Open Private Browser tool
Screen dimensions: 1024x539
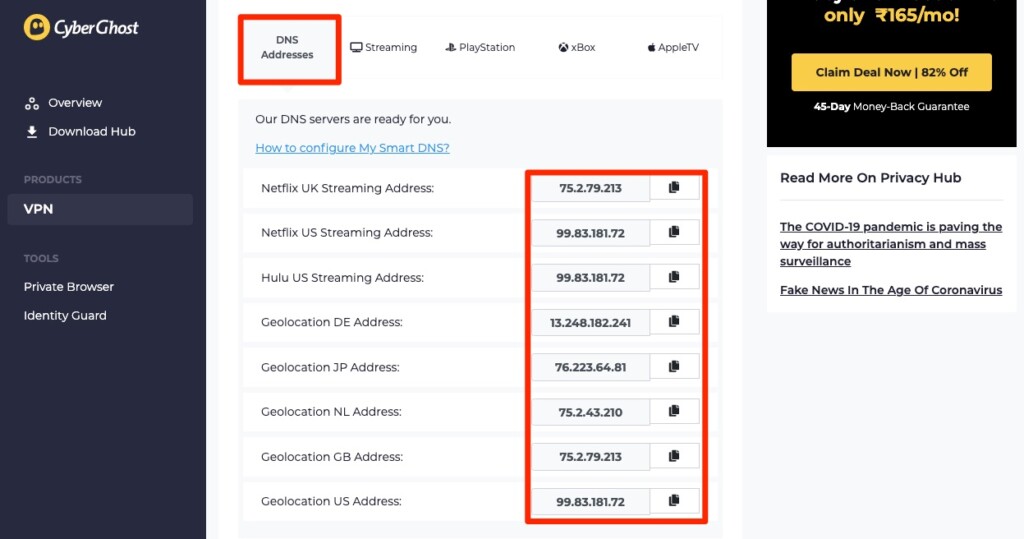pos(69,287)
